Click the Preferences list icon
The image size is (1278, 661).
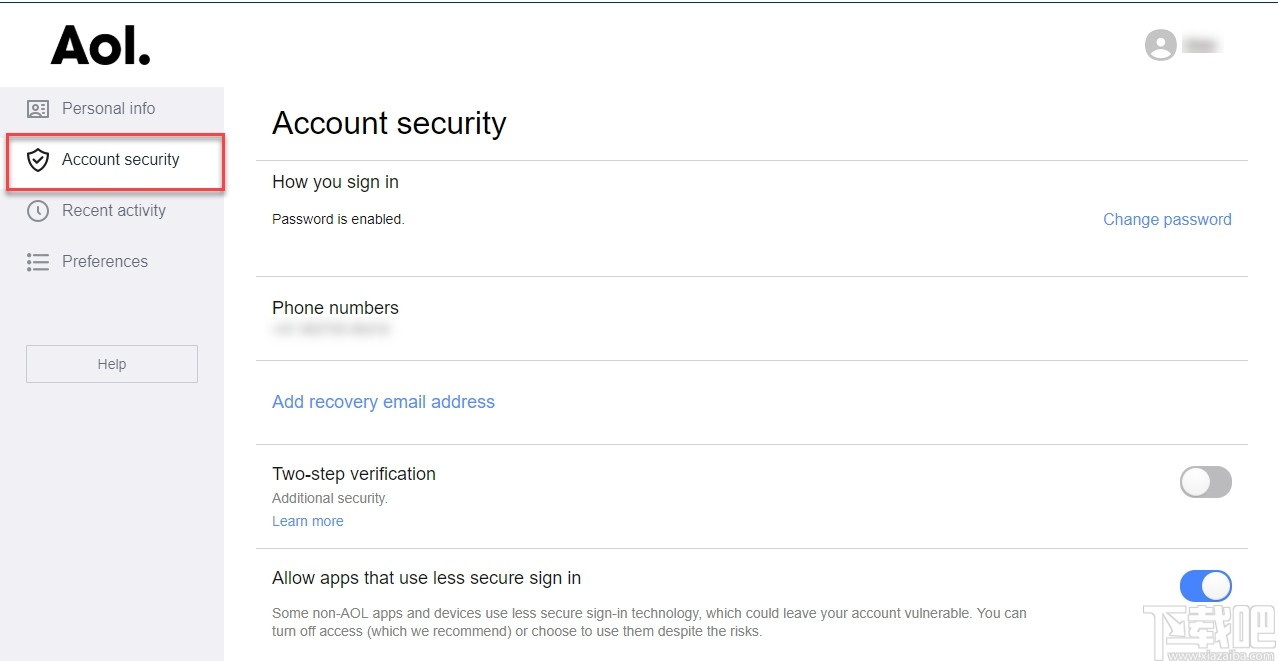[38, 262]
